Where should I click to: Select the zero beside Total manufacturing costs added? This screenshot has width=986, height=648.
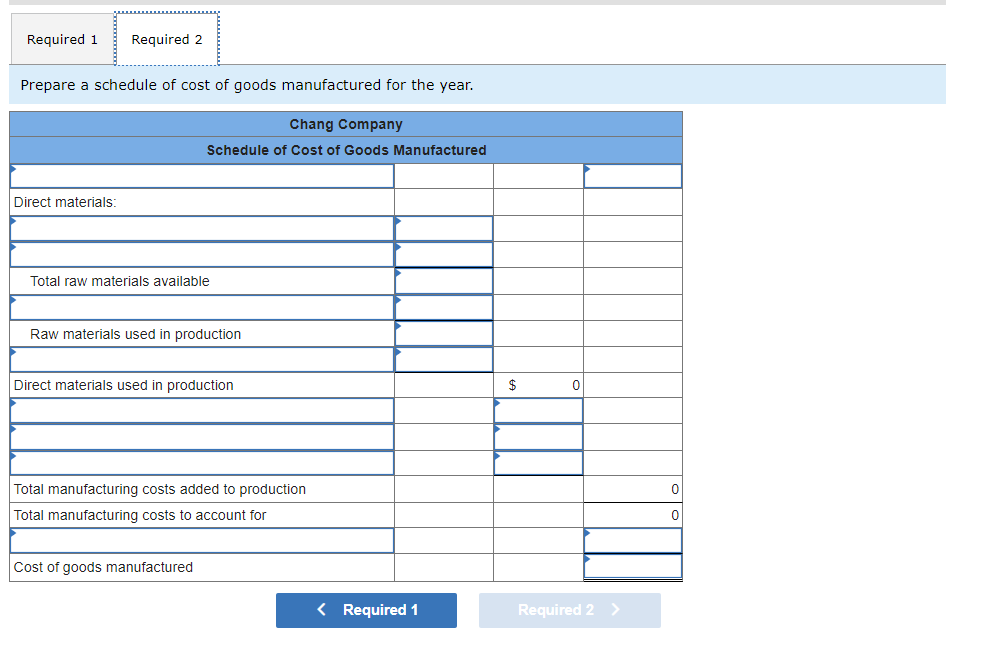coord(632,489)
